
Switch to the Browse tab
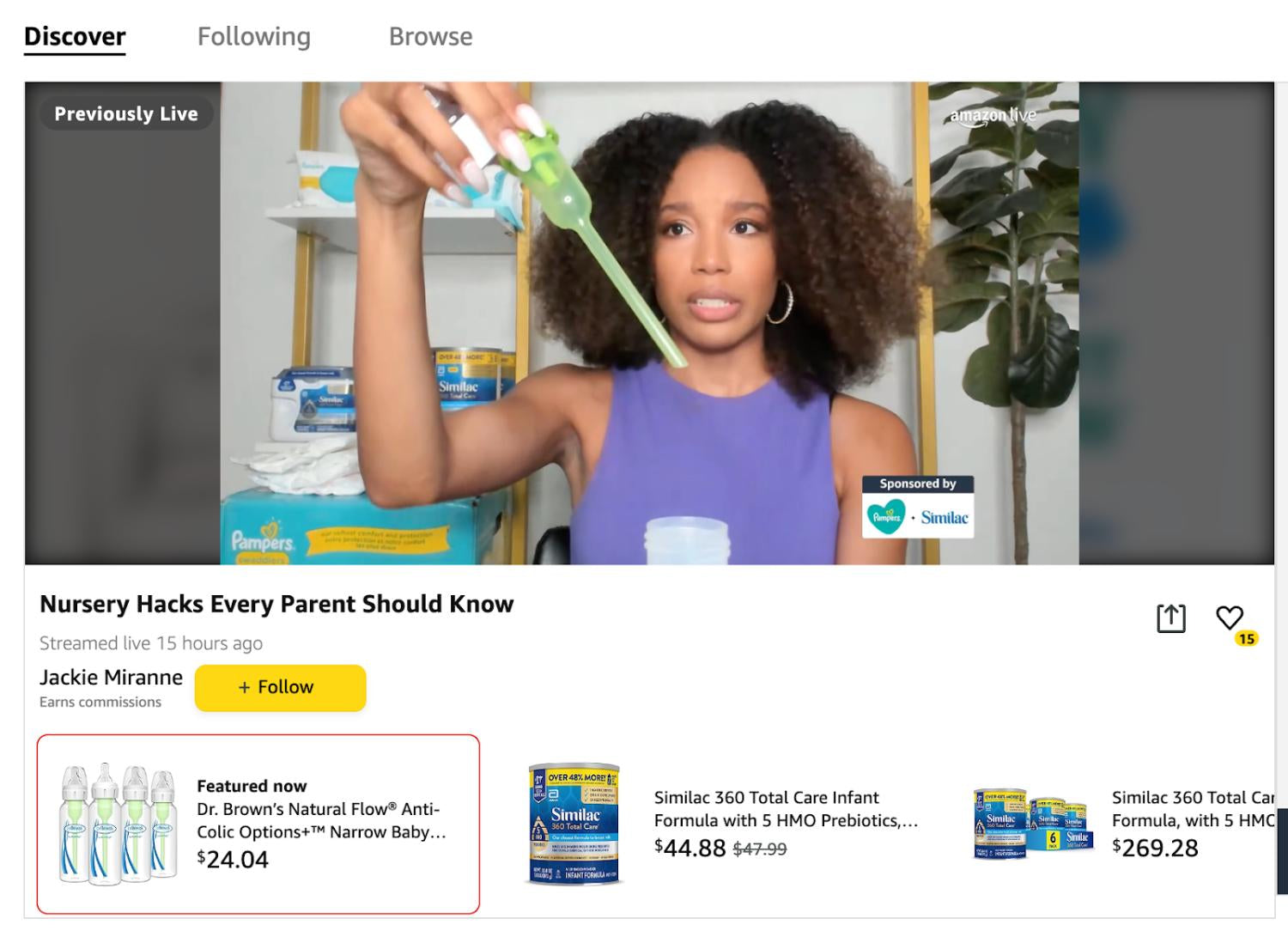tap(430, 37)
